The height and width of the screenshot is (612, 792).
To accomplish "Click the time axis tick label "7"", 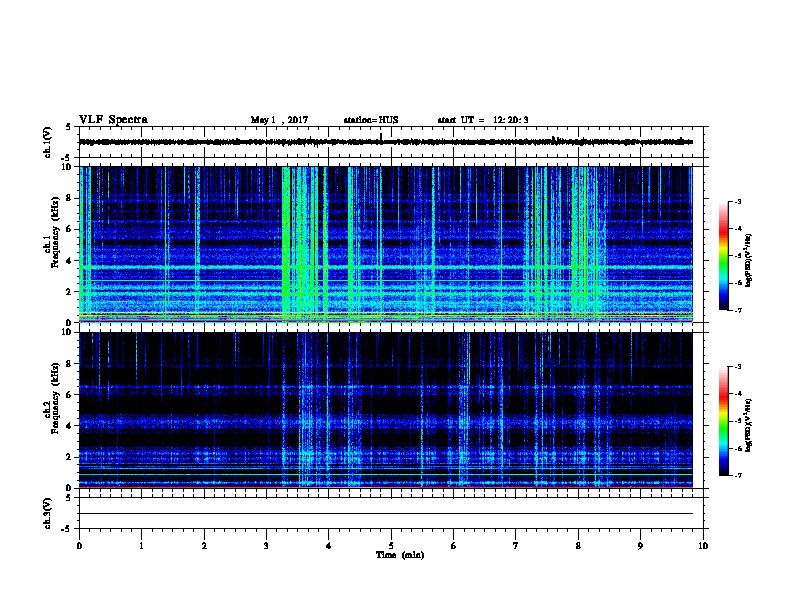I will click(x=516, y=546).
